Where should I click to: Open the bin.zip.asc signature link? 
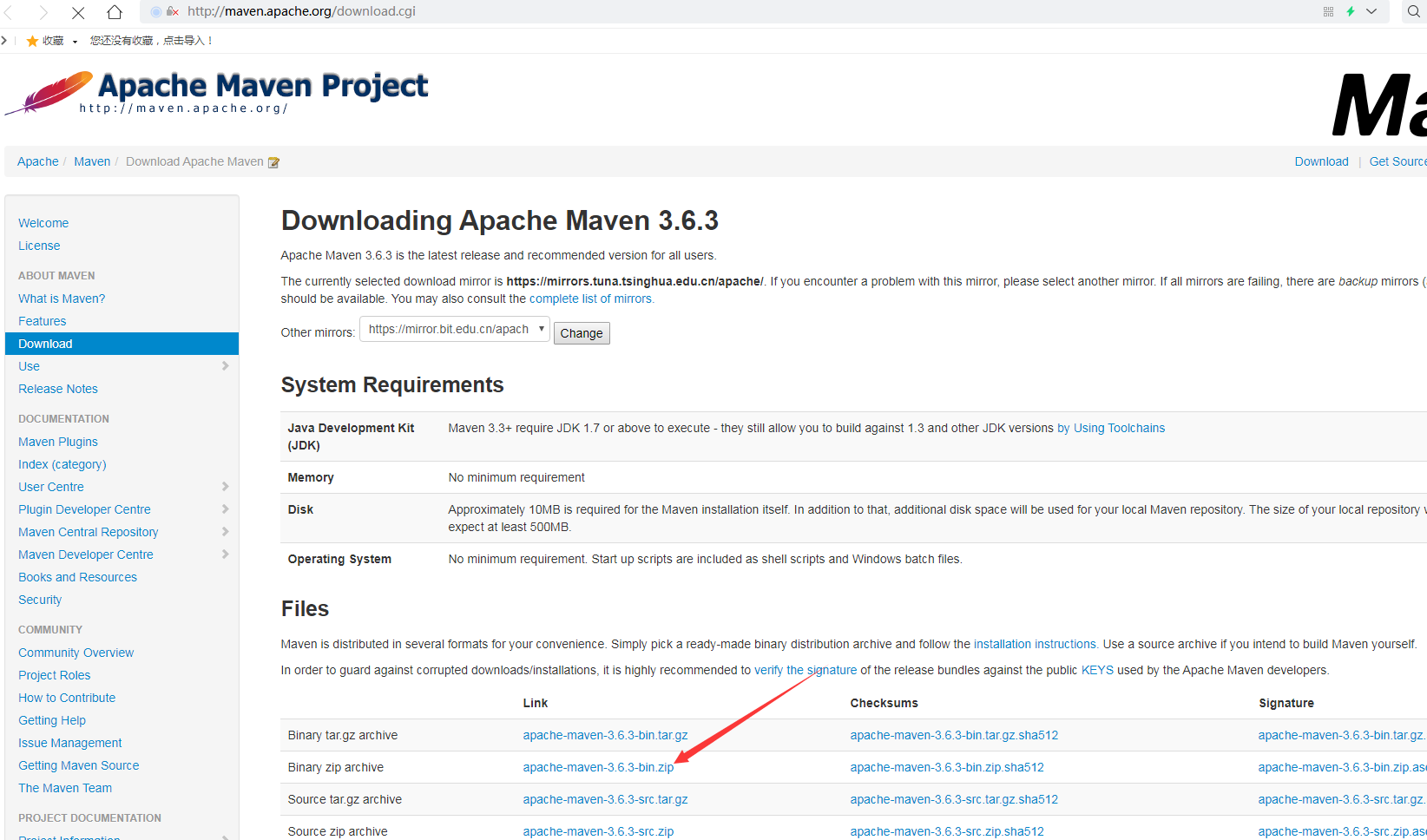pyautogui.click(x=1343, y=767)
